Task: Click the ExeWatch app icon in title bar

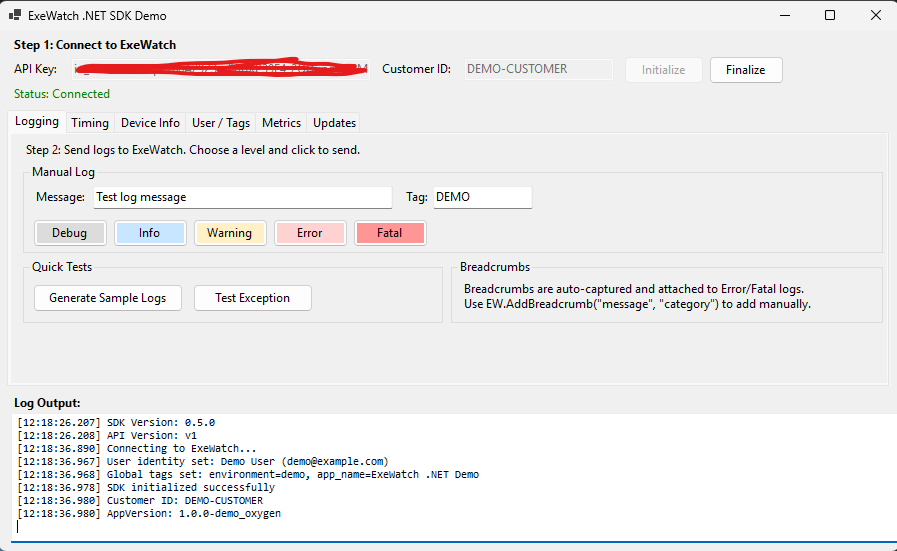Action: pos(15,15)
